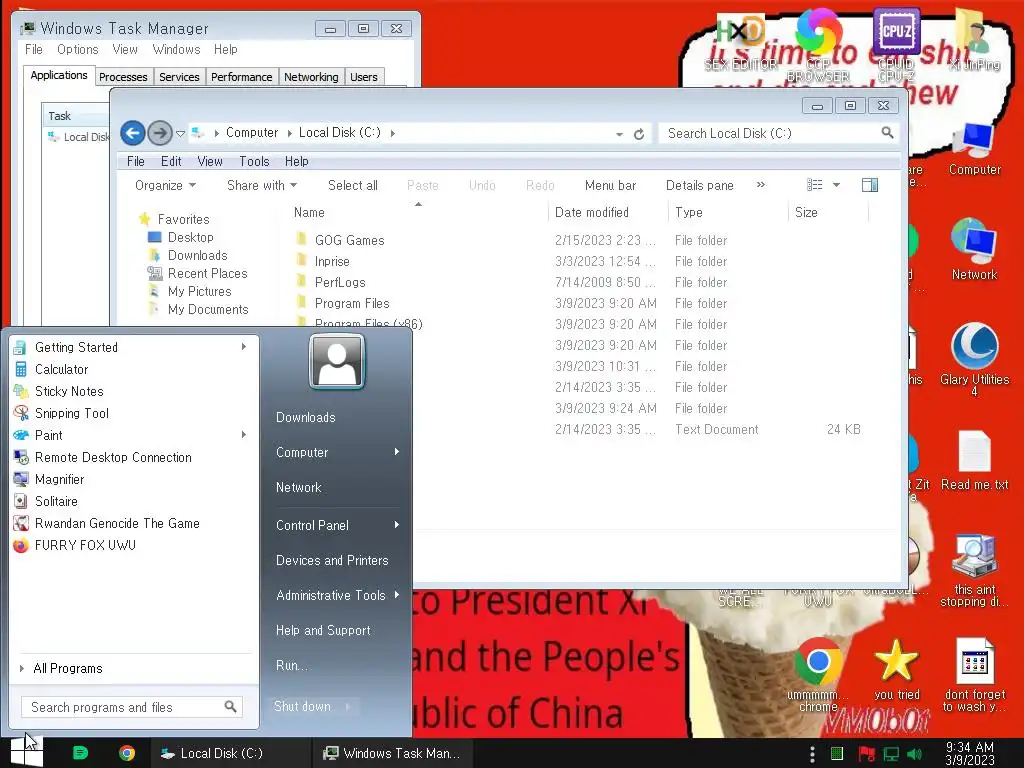The width and height of the screenshot is (1024, 768).
Task: Click Shut down in Start menu
Action: (302, 707)
